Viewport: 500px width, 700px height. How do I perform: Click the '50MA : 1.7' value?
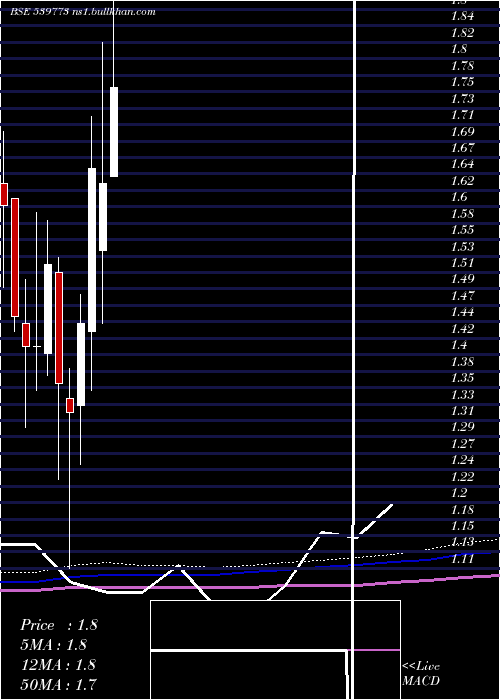(58, 684)
